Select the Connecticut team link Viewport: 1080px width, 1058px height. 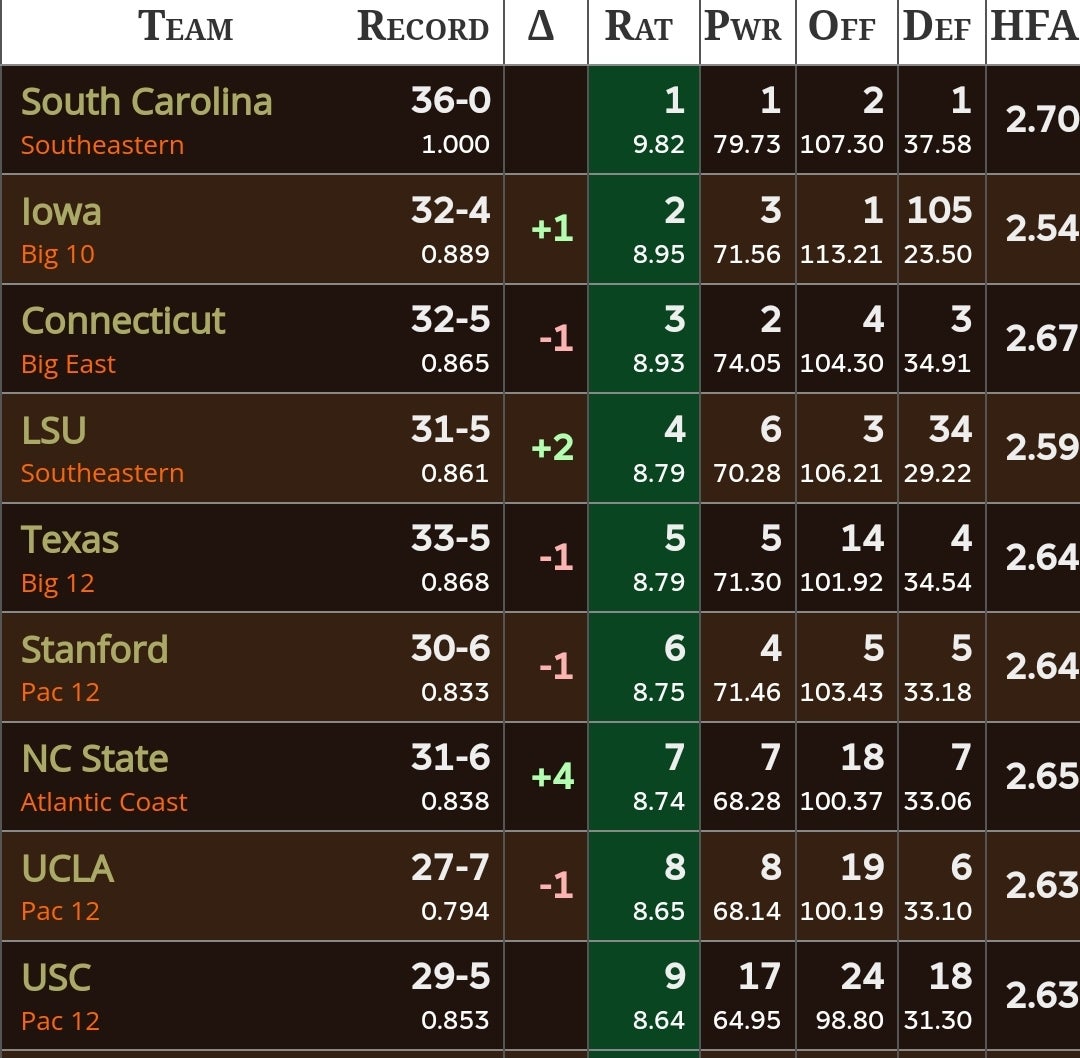pyautogui.click(x=123, y=321)
